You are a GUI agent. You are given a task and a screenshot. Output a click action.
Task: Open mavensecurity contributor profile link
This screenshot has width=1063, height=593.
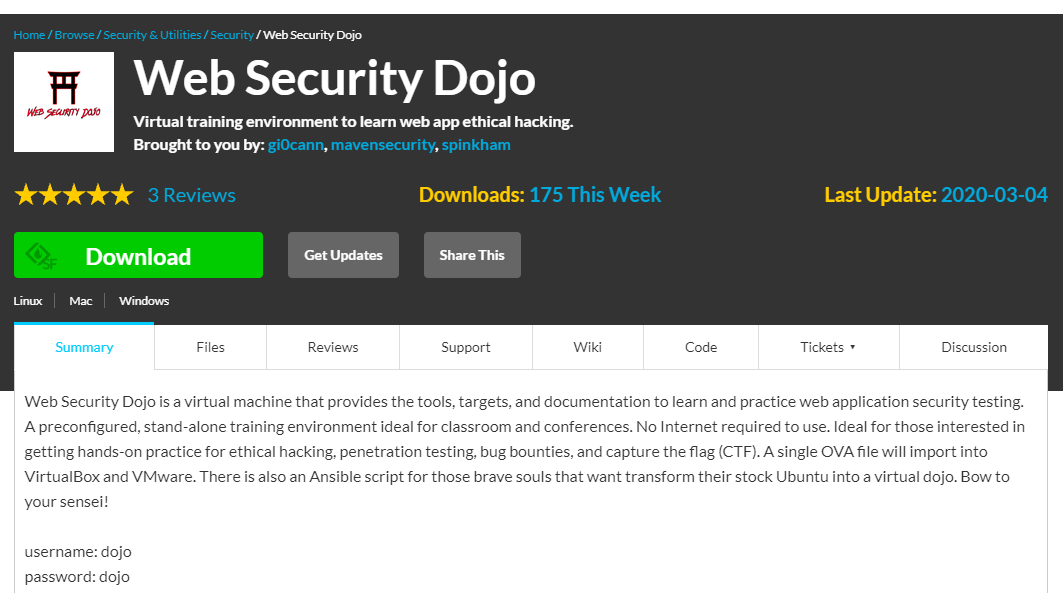[383, 145]
